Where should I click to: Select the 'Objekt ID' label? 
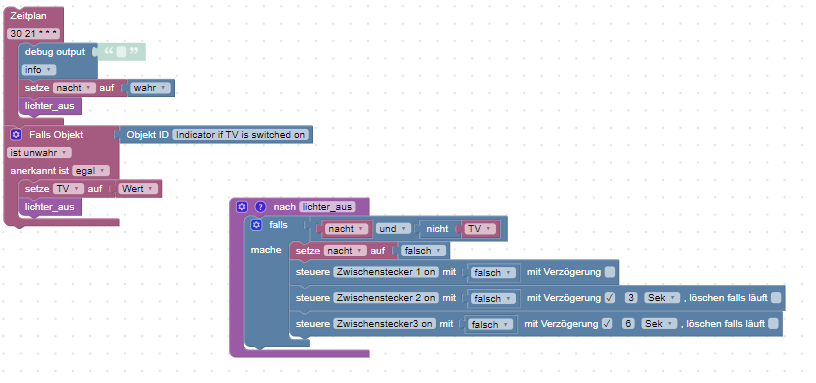click(x=148, y=135)
